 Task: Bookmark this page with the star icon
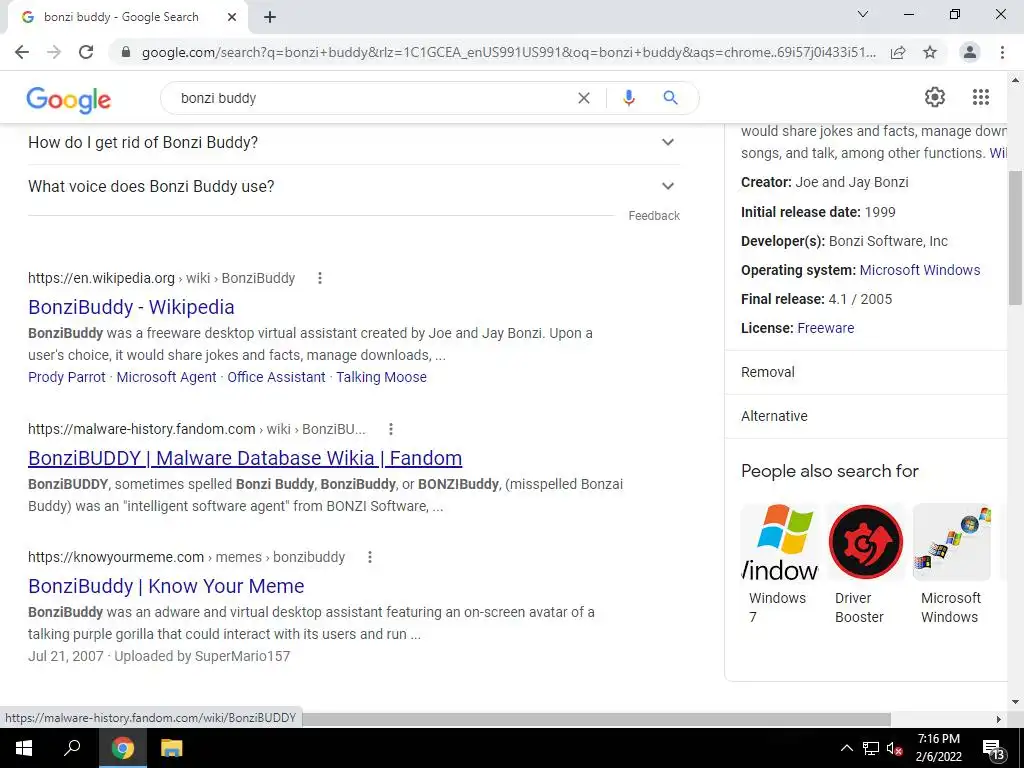coord(930,52)
